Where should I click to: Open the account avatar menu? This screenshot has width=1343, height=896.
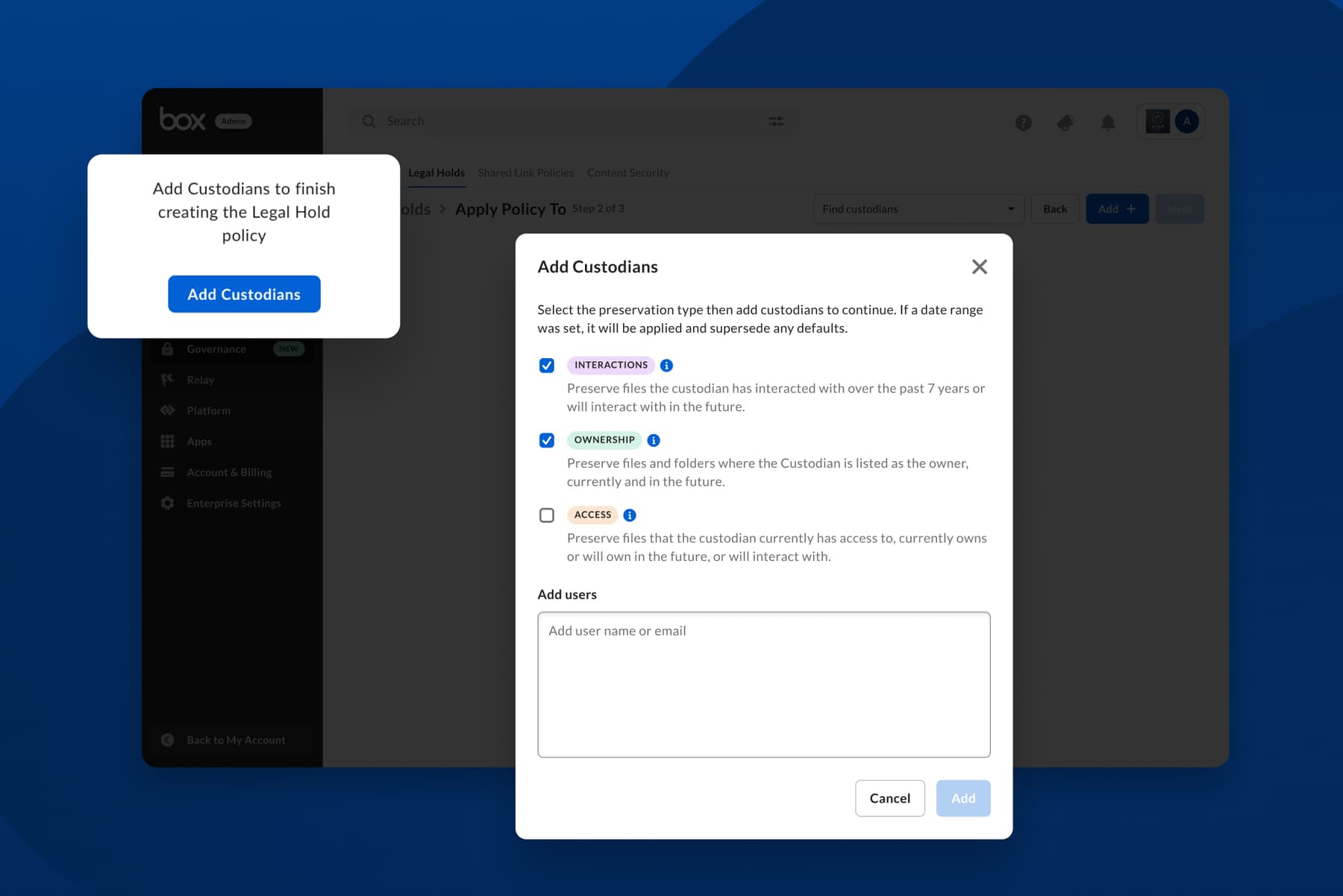pos(1186,122)
